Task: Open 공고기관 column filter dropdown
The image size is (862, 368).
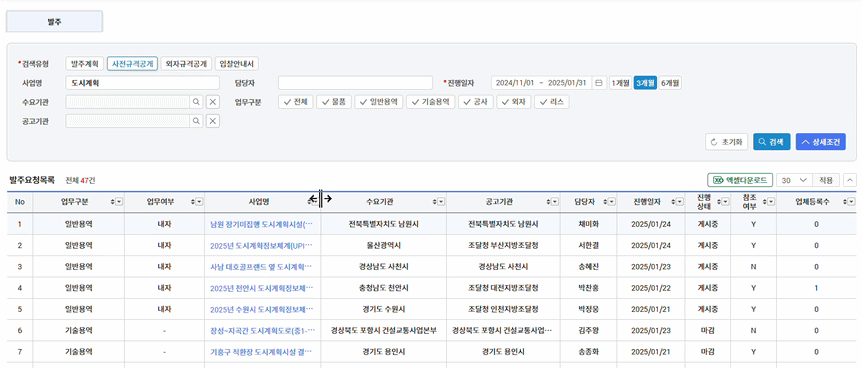Action: tap(555, 202)
